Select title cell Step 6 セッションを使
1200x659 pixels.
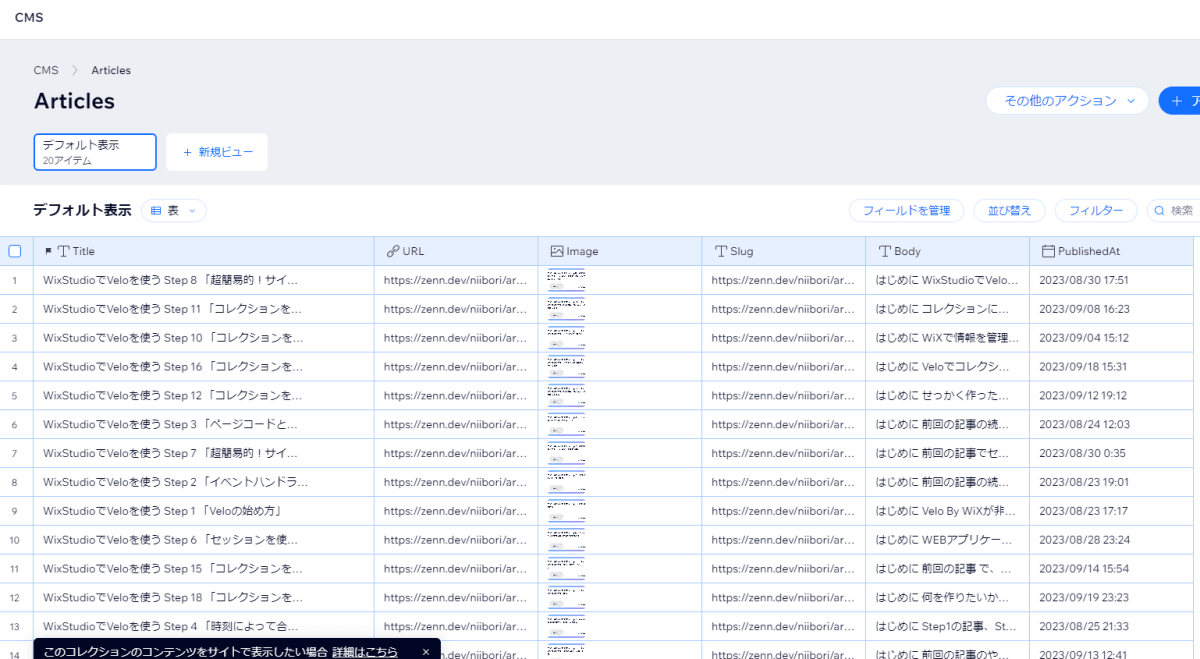coord(204,540)
